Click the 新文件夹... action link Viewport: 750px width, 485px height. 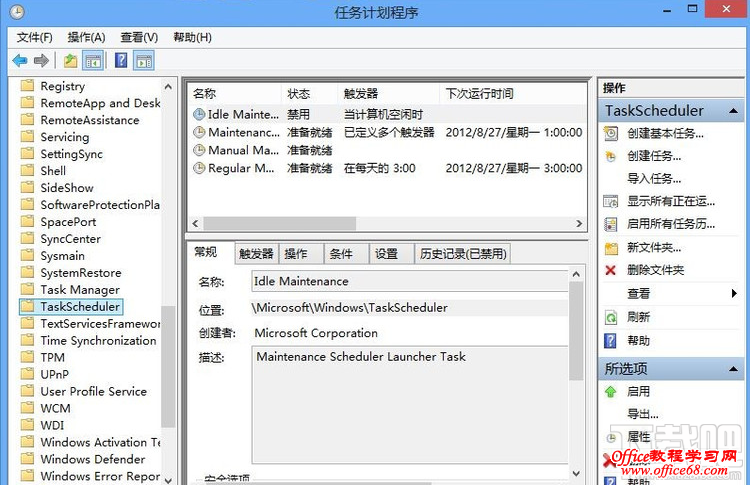click(654, 248)
